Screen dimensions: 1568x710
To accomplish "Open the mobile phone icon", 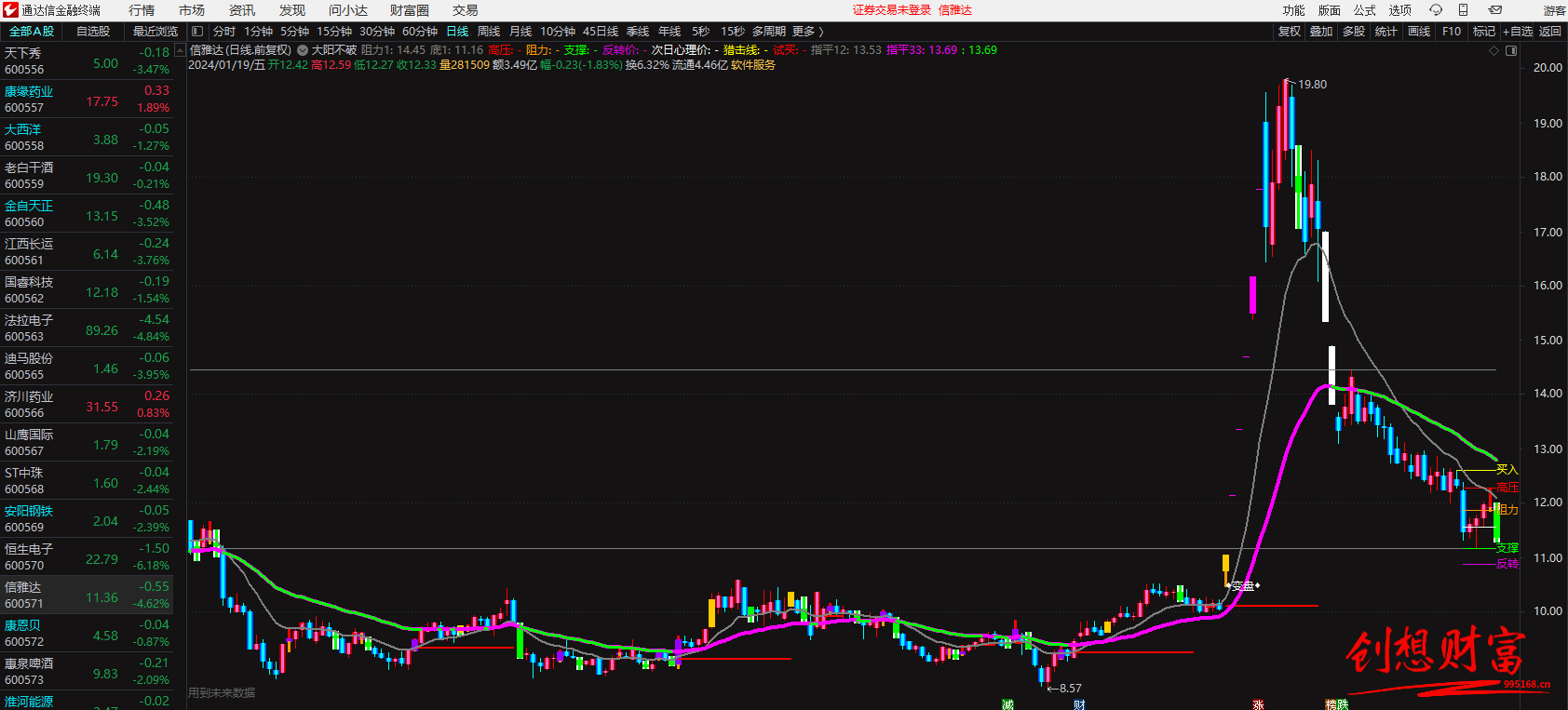I will click(1463, 10).
